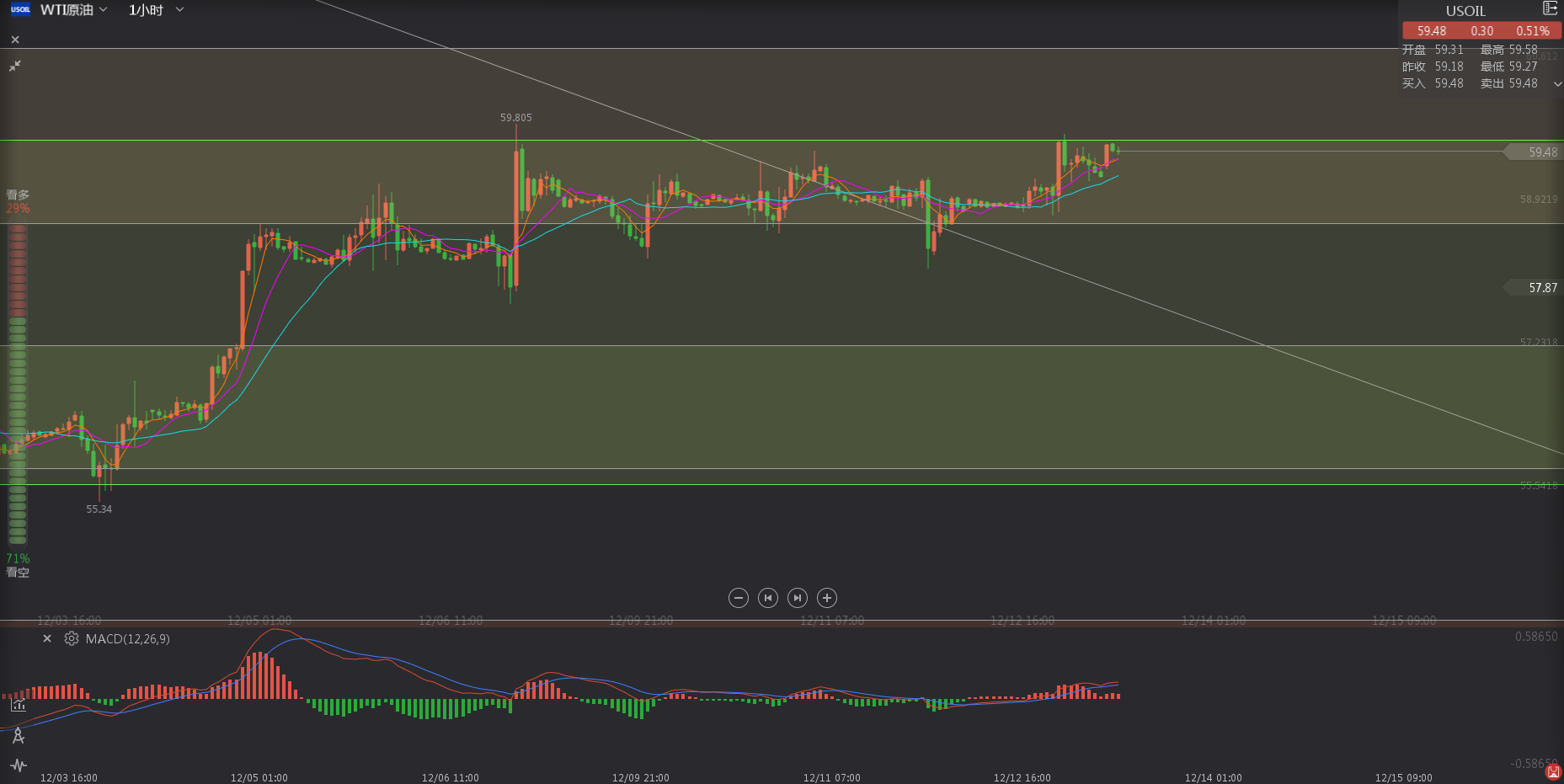
Task: Click the waveform pulse icon
Action: [x=18, y=765]
